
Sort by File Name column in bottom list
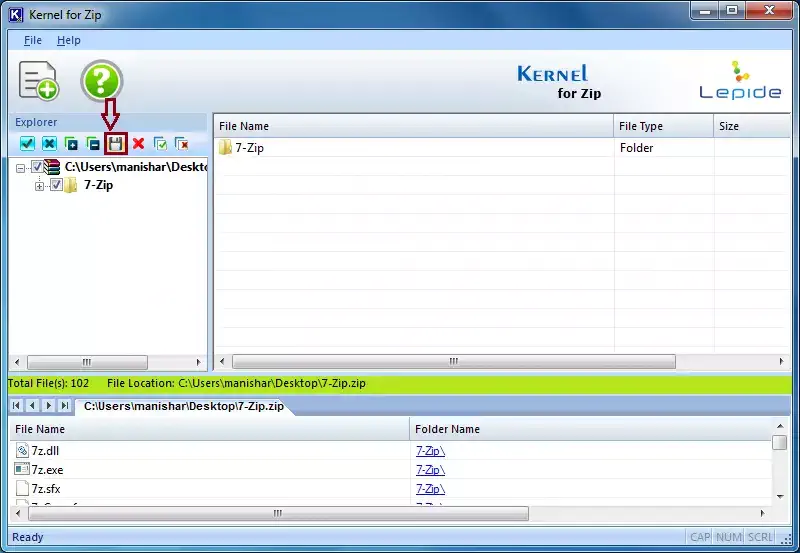pyautogui.click(x=209, y=429)
